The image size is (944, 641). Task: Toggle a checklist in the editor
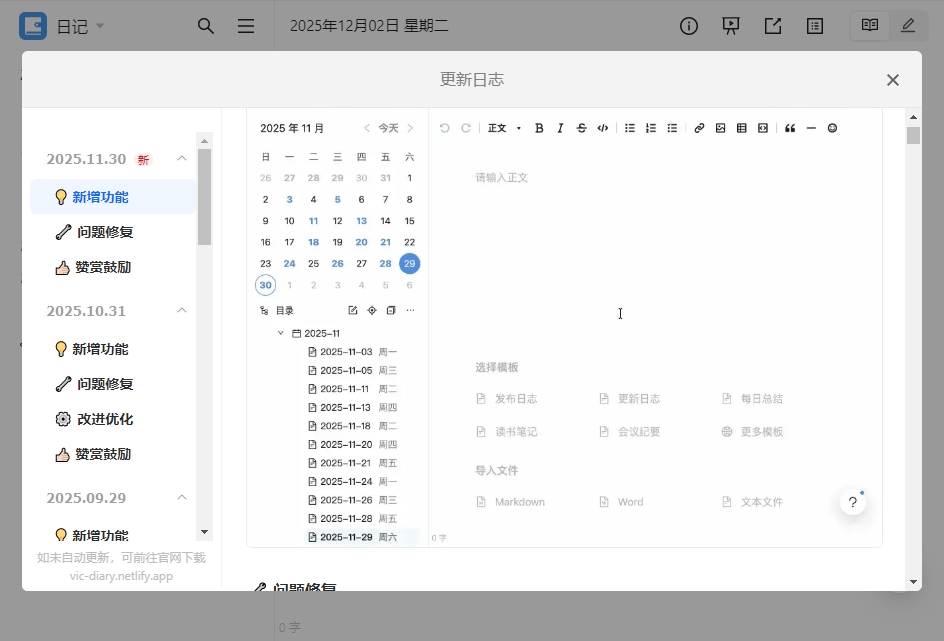(672, 128)
